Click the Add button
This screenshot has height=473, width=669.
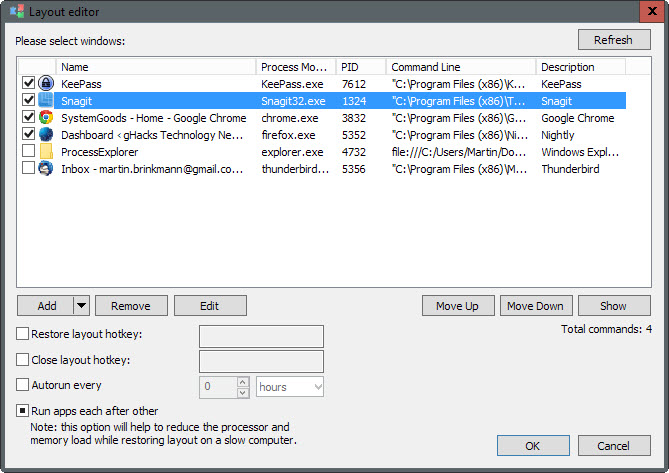pyautogui.click(x=45, y=306)
